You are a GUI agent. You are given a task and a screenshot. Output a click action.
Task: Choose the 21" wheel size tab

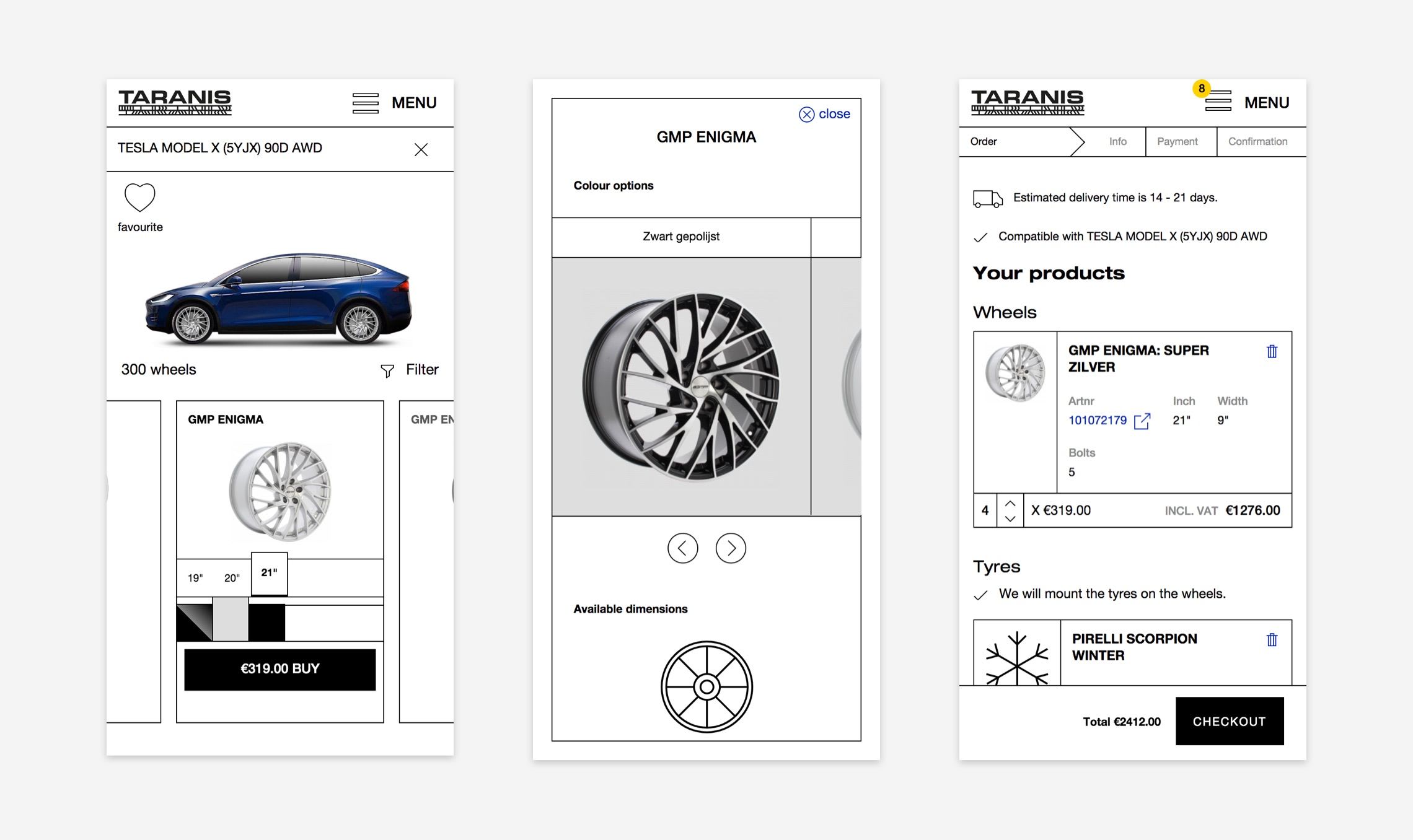pyautogui.click(x=269, y=573)
